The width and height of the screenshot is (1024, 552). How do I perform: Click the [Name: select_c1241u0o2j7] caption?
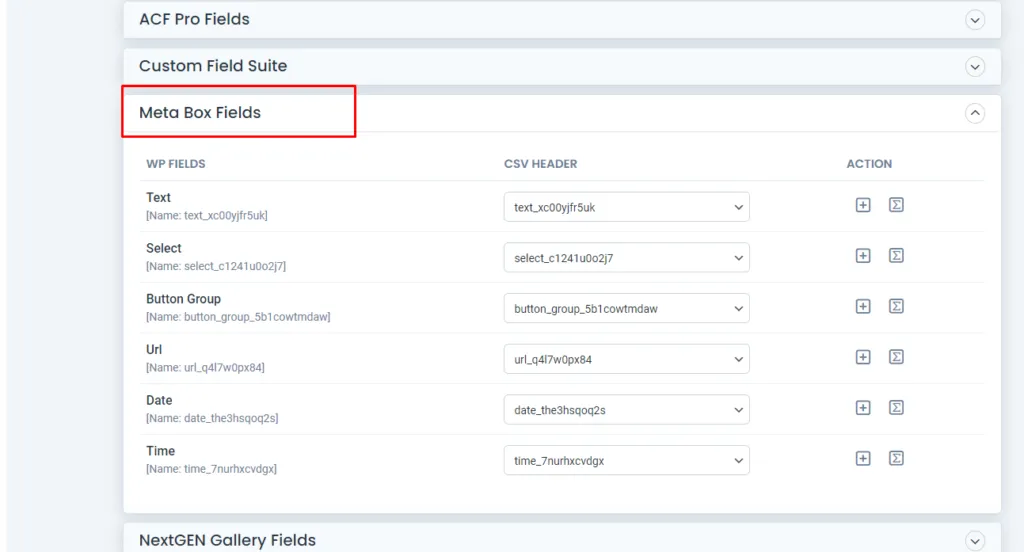tap(216, 266)
